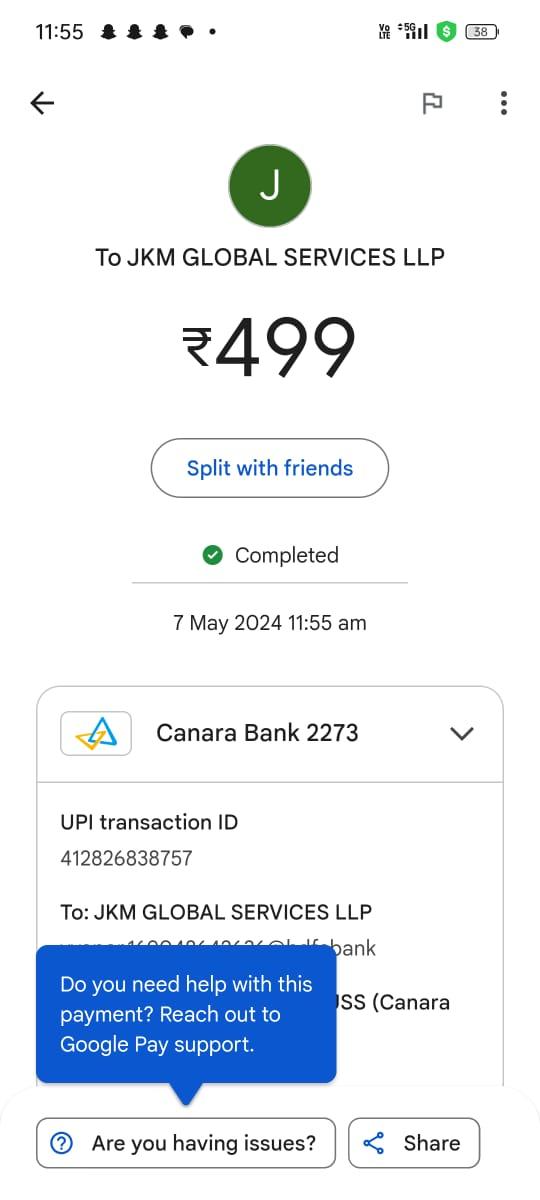This screenshot has height=1200, width=540.
Task: Click the share symbol icon
Action: click(374, 1143)
